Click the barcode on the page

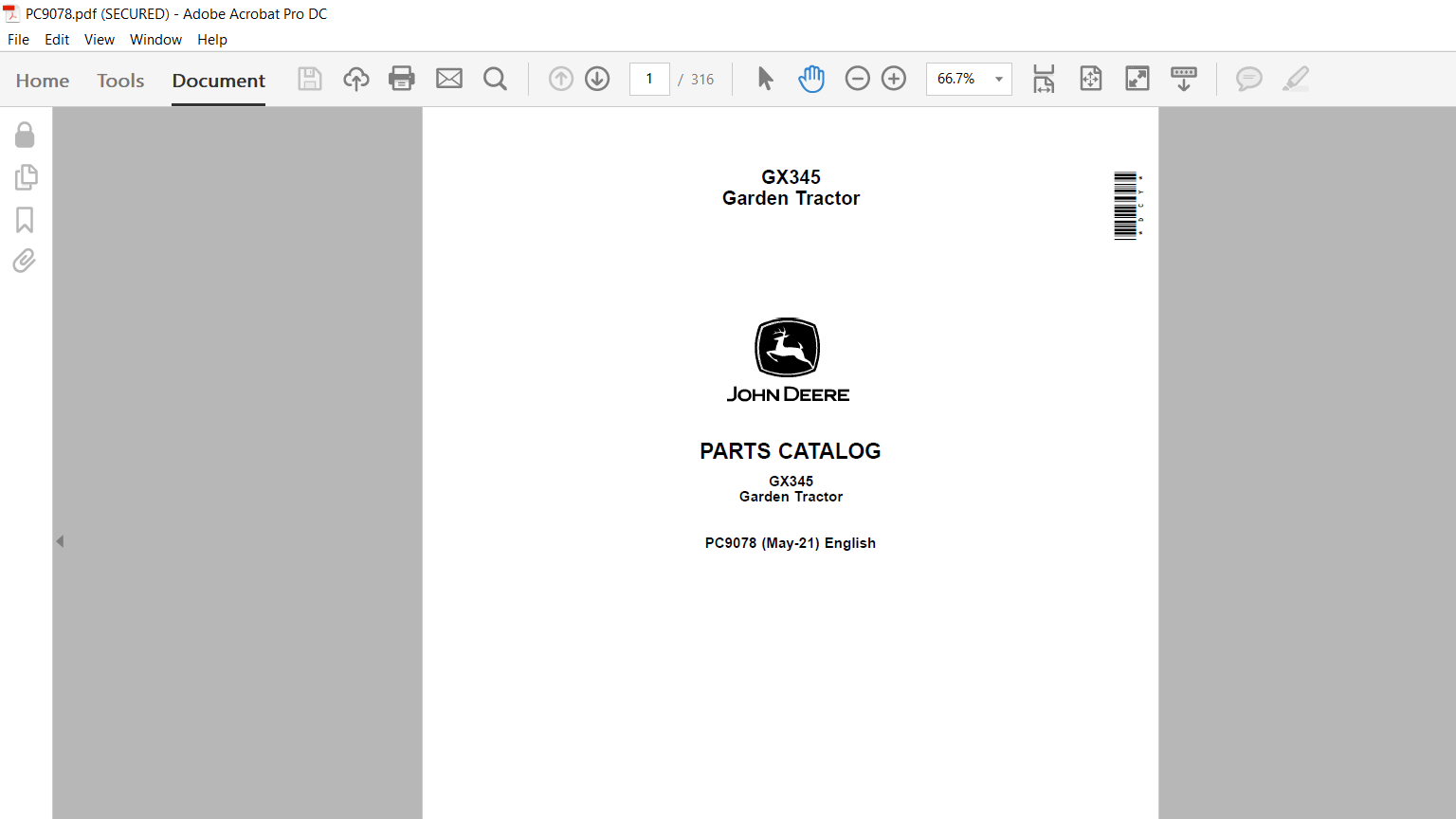coord(1127,206)
